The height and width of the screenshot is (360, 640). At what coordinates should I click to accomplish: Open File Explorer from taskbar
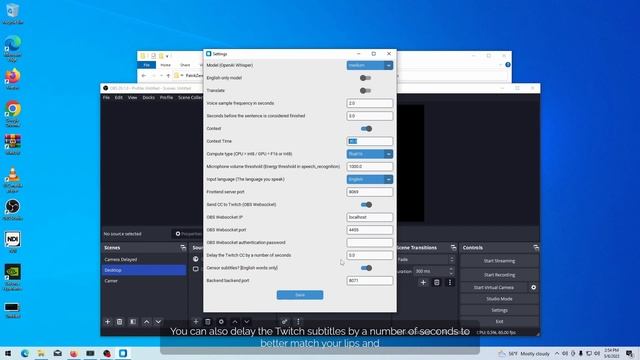pyautogui.click(x=41, y=353)
